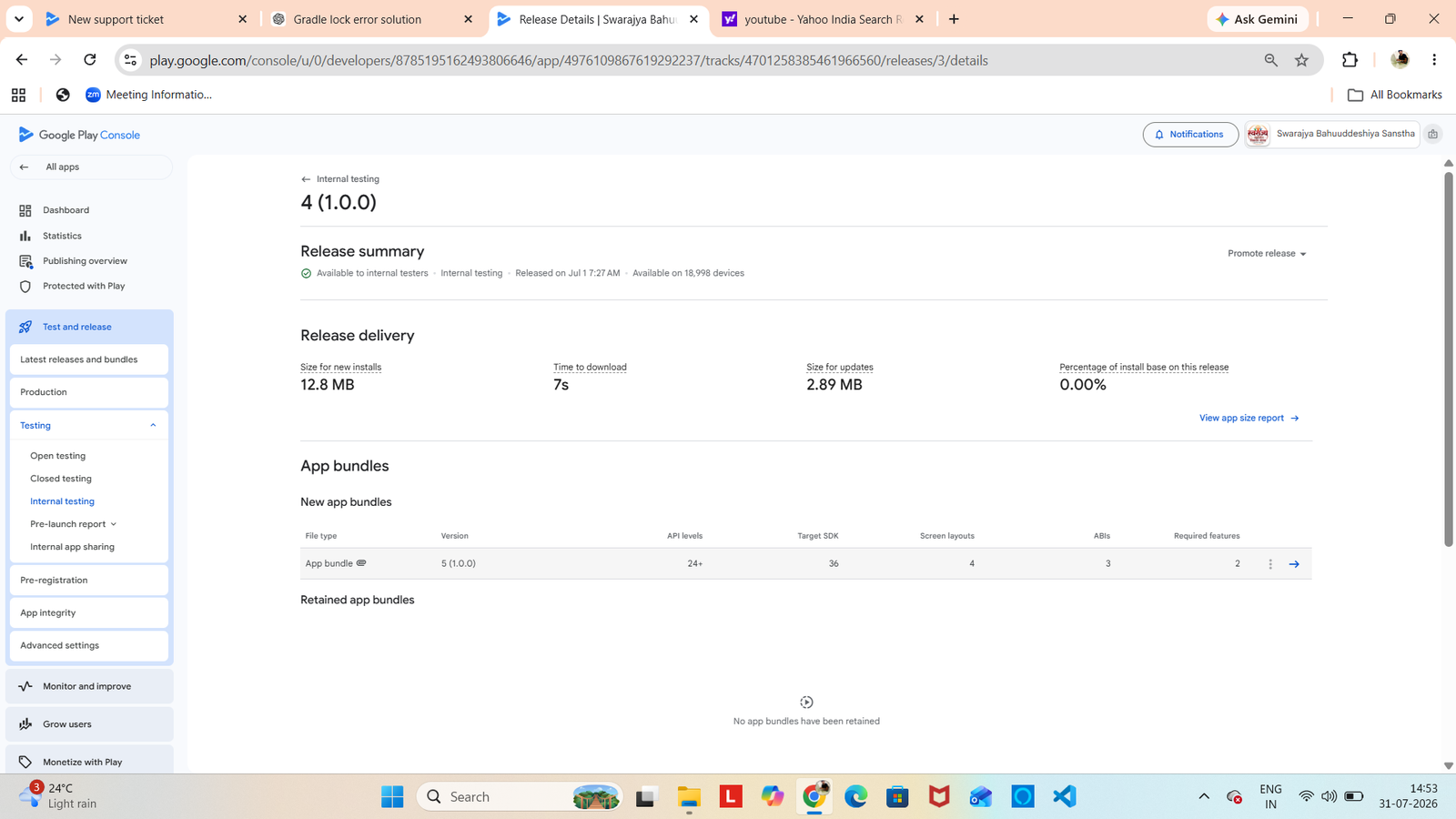Open Open testing in sidebar
1456x819 pixels.
(57, 456)
